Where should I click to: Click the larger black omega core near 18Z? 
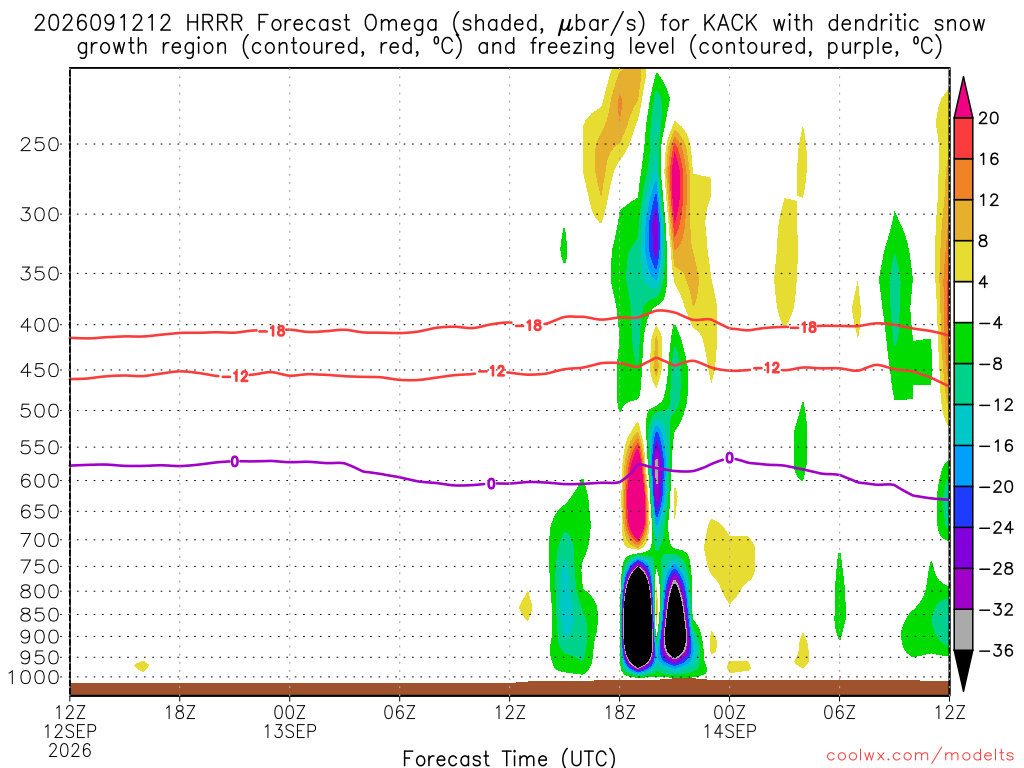click(x=638, y=616)
